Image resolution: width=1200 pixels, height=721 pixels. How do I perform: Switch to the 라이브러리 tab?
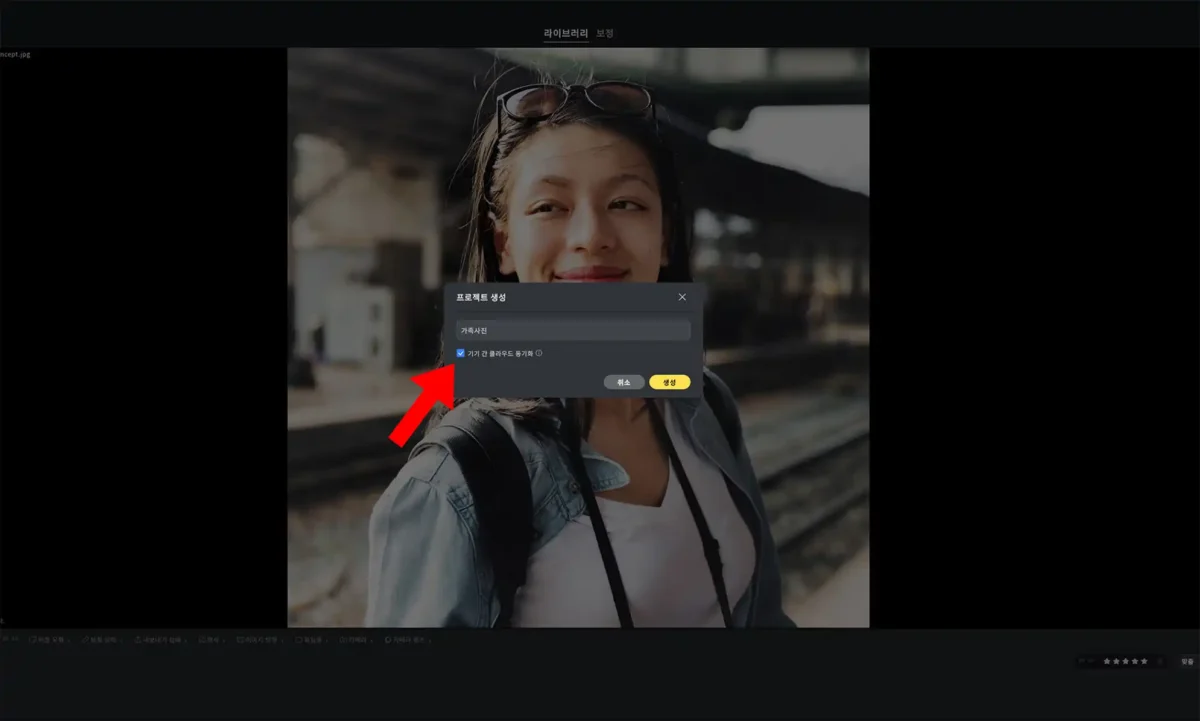(x=566, y=33)
